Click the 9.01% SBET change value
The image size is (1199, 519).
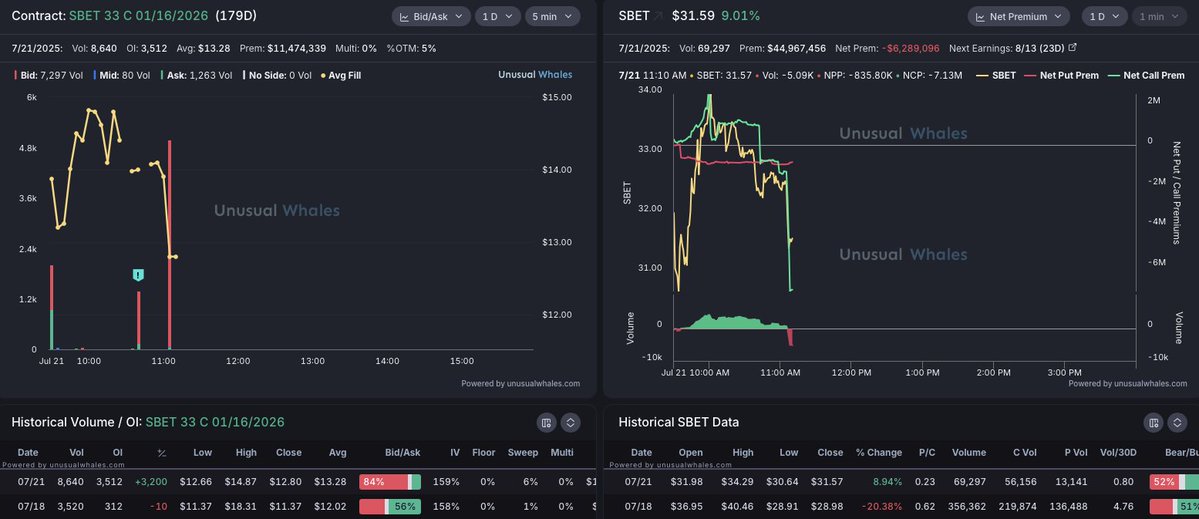739,15
